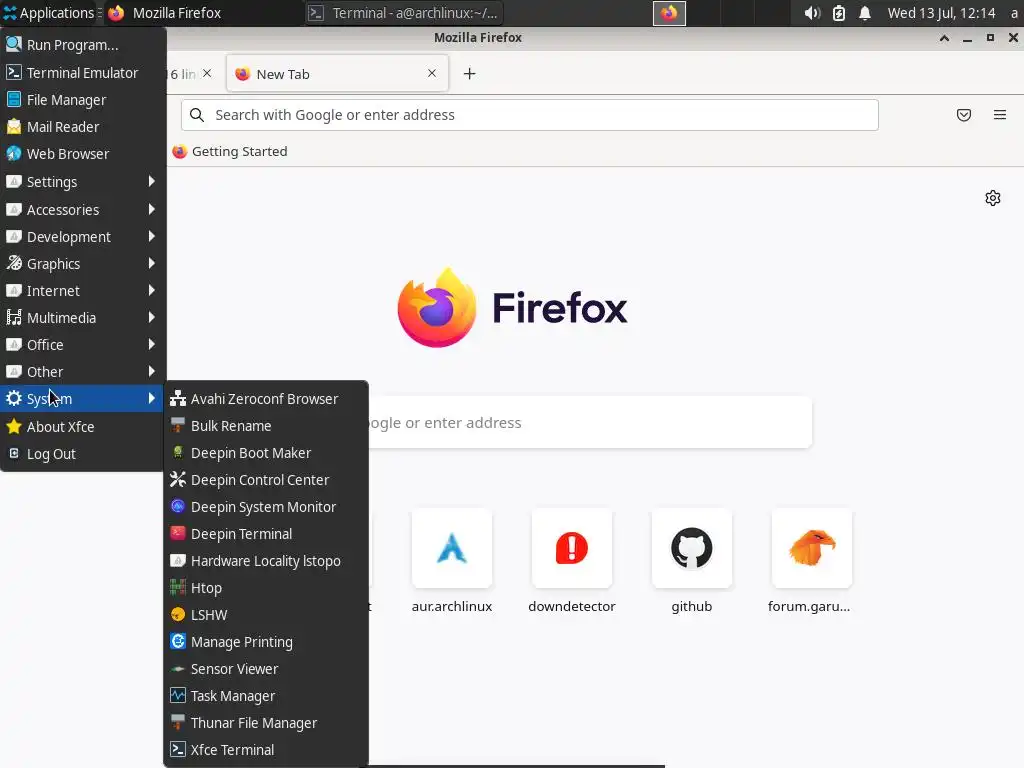Click the LSHW icon
Screen dimensions: 1024x768
click(x=178, y=615)
